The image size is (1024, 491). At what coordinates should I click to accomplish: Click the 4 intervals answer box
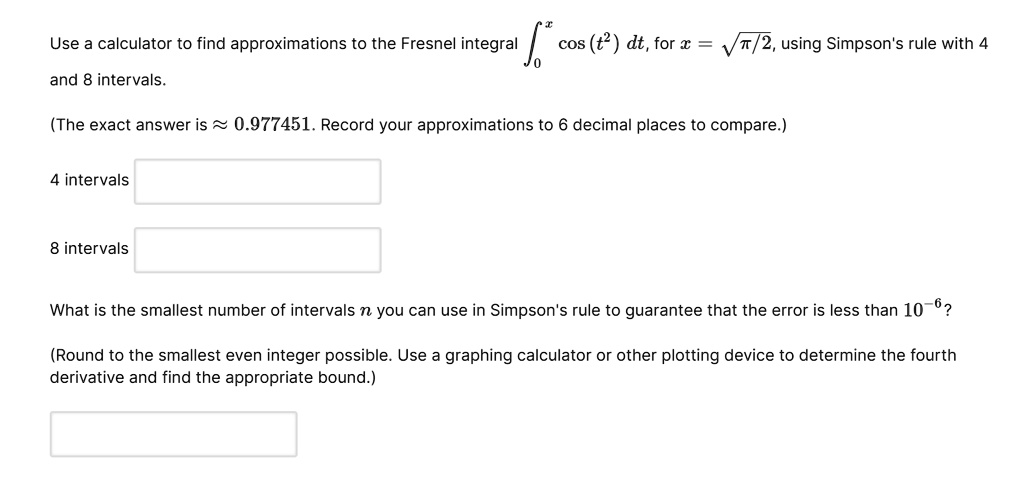[x=257, y=181]
